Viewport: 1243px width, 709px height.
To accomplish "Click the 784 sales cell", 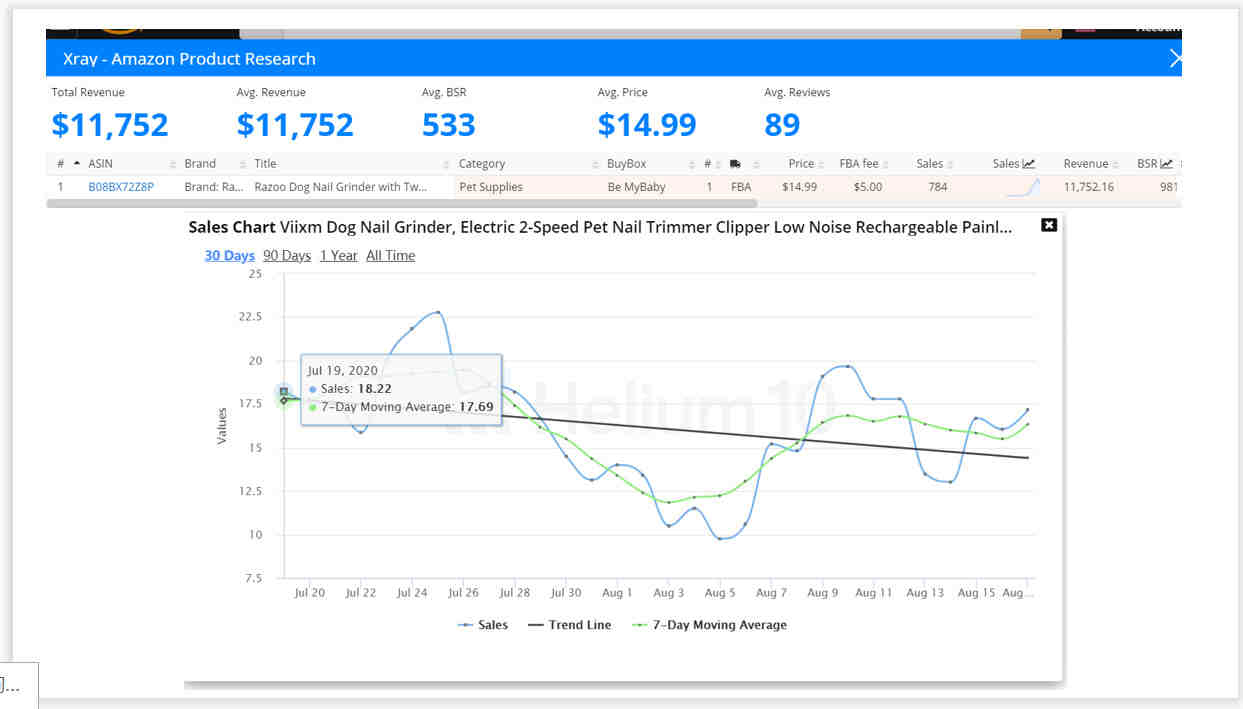I will pos(937,187).
